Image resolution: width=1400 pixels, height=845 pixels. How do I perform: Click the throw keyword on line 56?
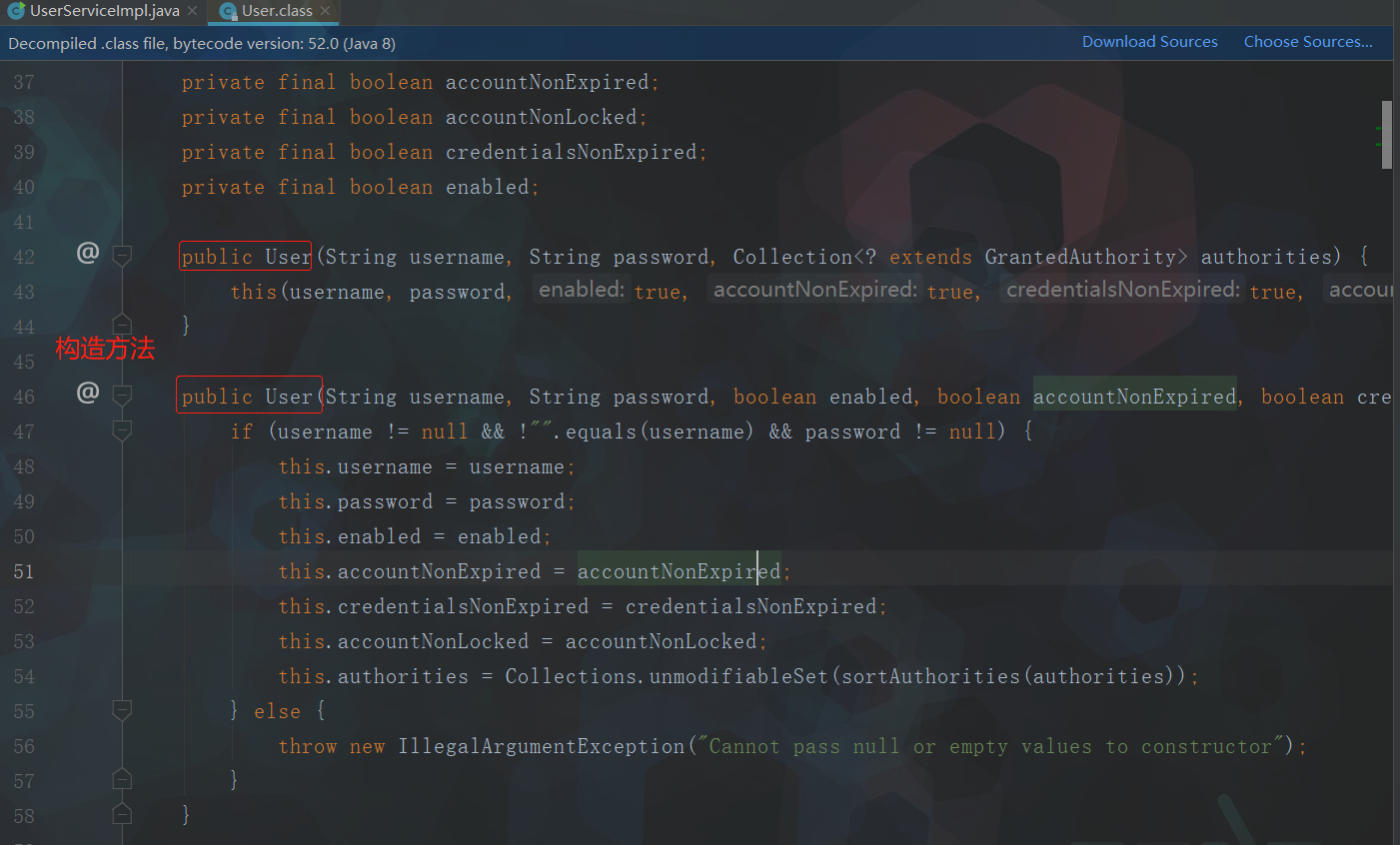(307, 746)
